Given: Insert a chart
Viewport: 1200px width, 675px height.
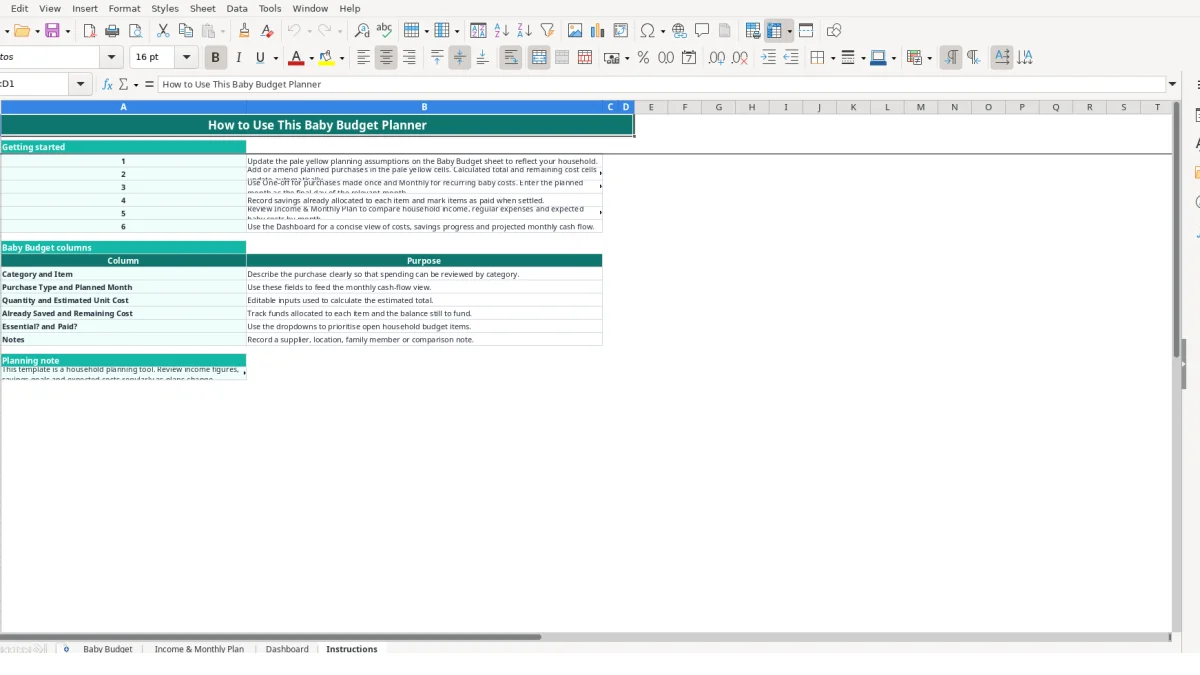Looking at the screenshot, I should (x=598, y=31).
